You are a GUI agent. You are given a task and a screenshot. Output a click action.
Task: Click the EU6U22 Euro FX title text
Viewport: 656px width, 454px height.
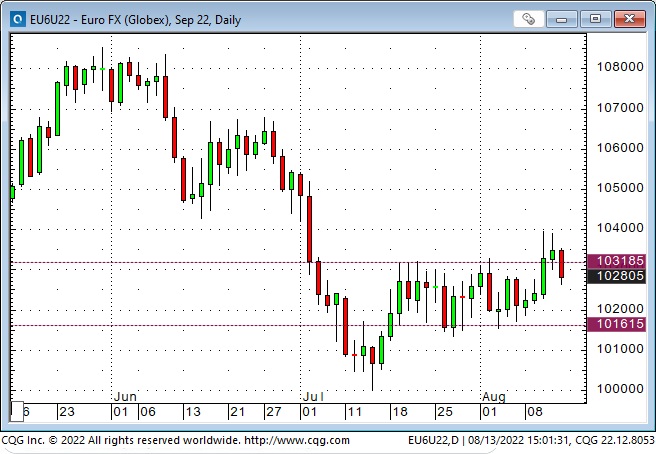coord(136,20)
